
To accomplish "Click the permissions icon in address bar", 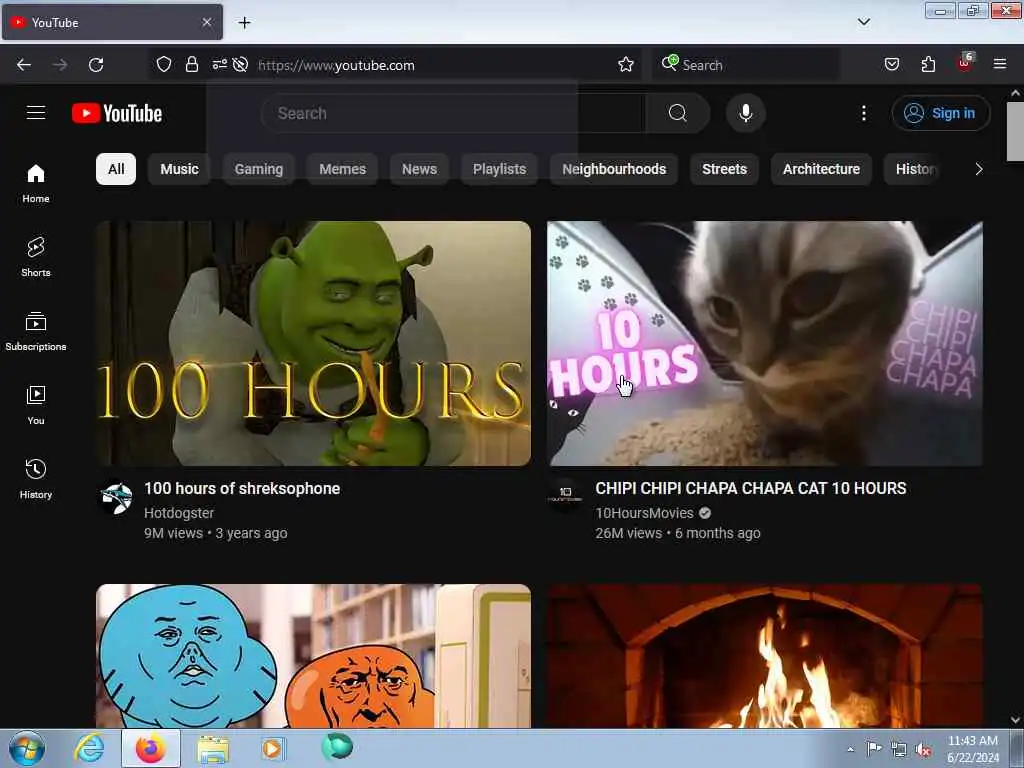I will pyautogui.click(x=219, y=65).
